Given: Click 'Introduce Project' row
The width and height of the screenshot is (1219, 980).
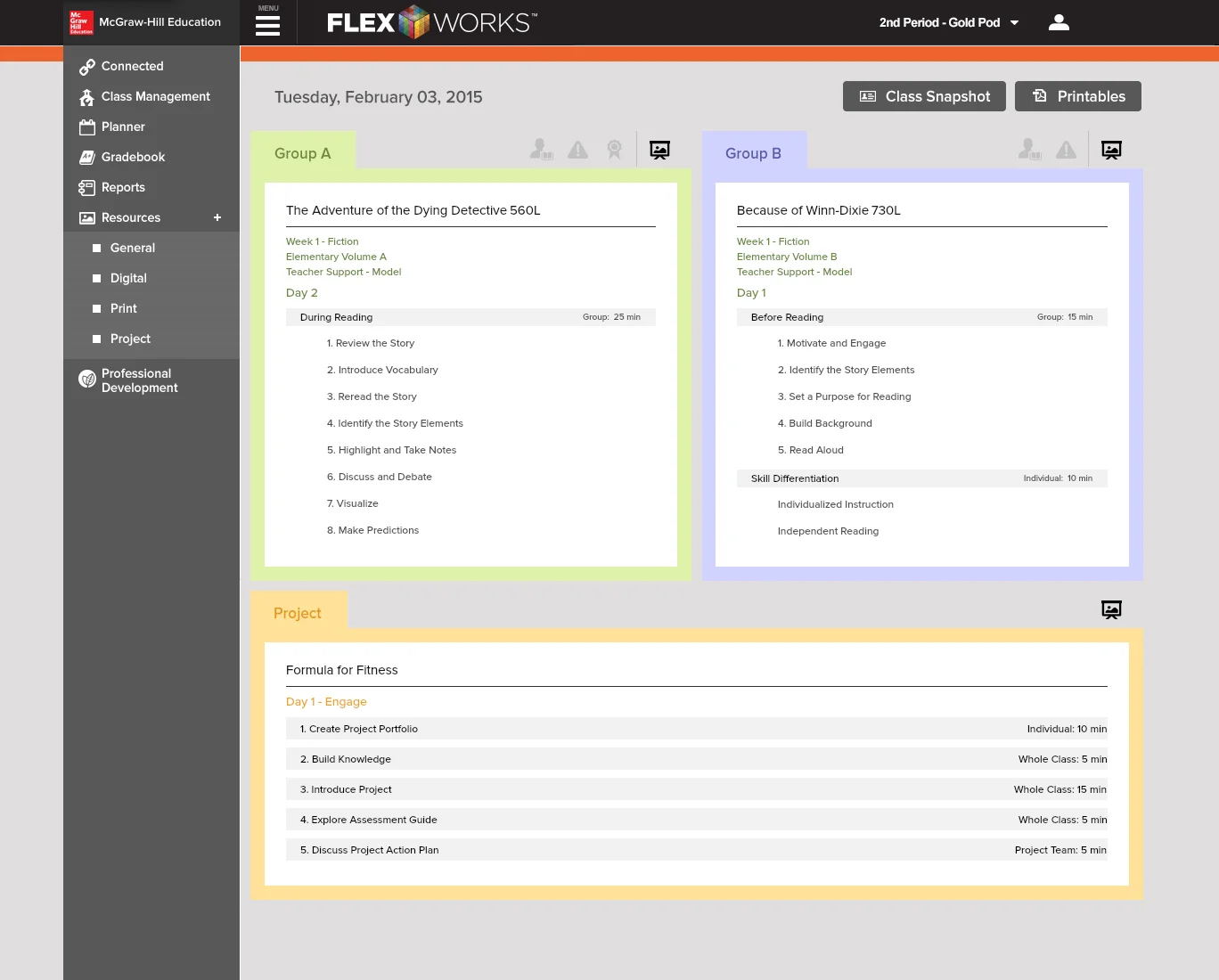Looking at the screenshot, I should point(697,789).
